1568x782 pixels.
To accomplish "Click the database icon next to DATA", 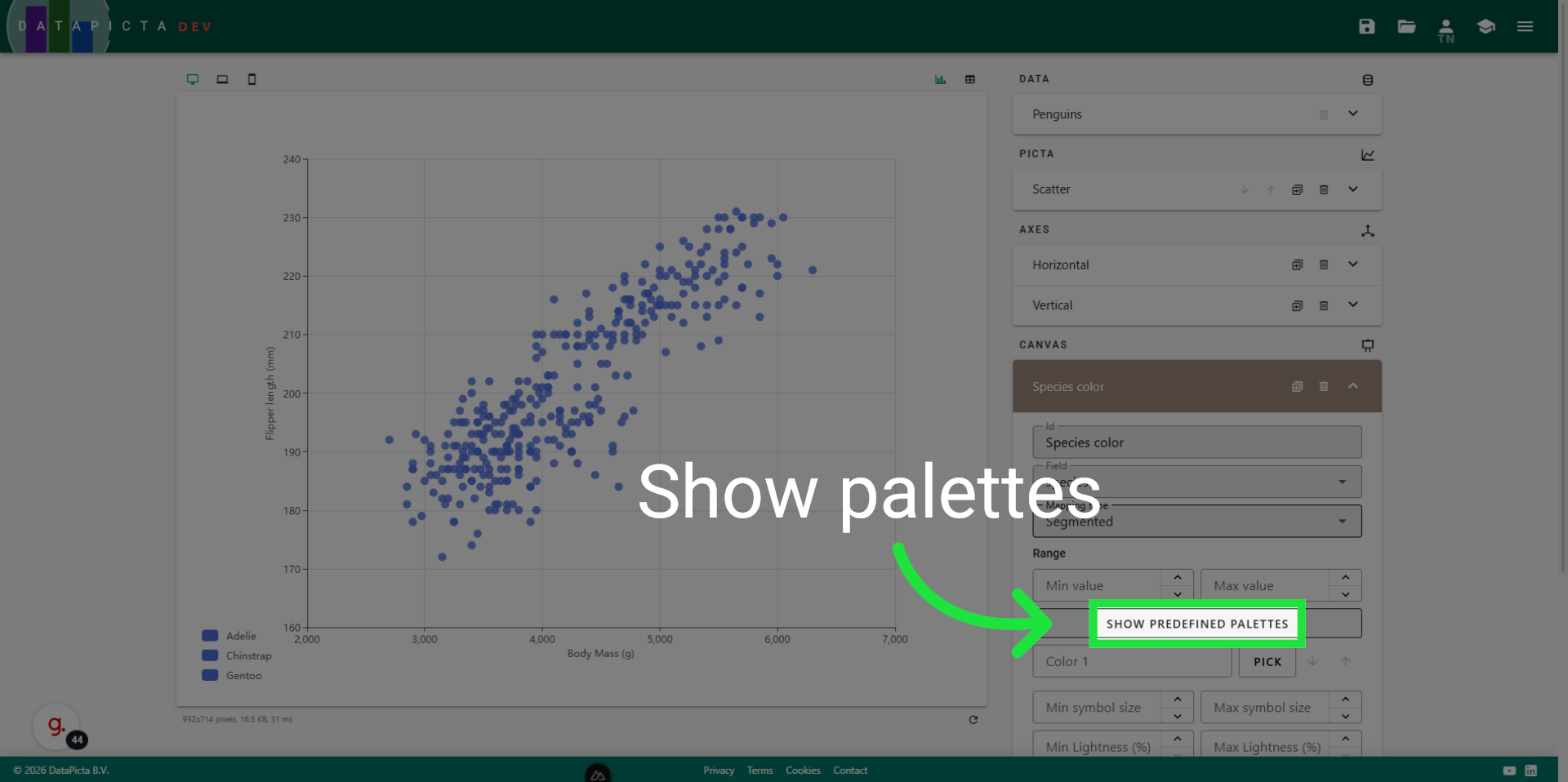I will (x=1368, y=79).
